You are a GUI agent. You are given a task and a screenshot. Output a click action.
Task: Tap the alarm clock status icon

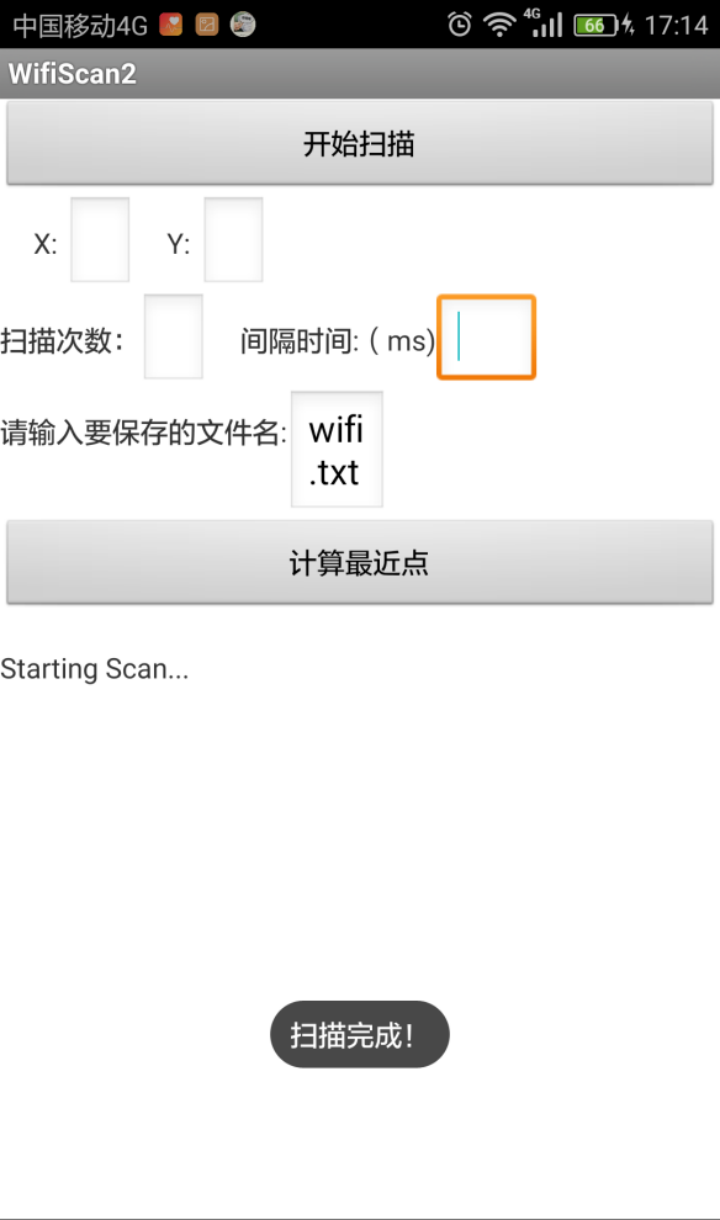[459, 24]
